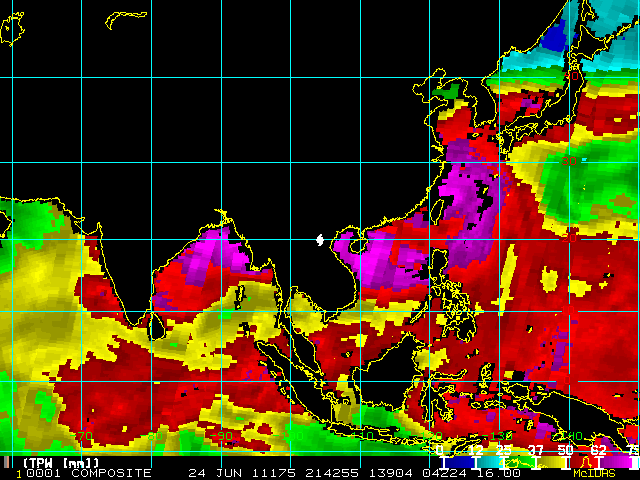Click the "214255" time value
640x480 pixels.
tap(332, 473)
